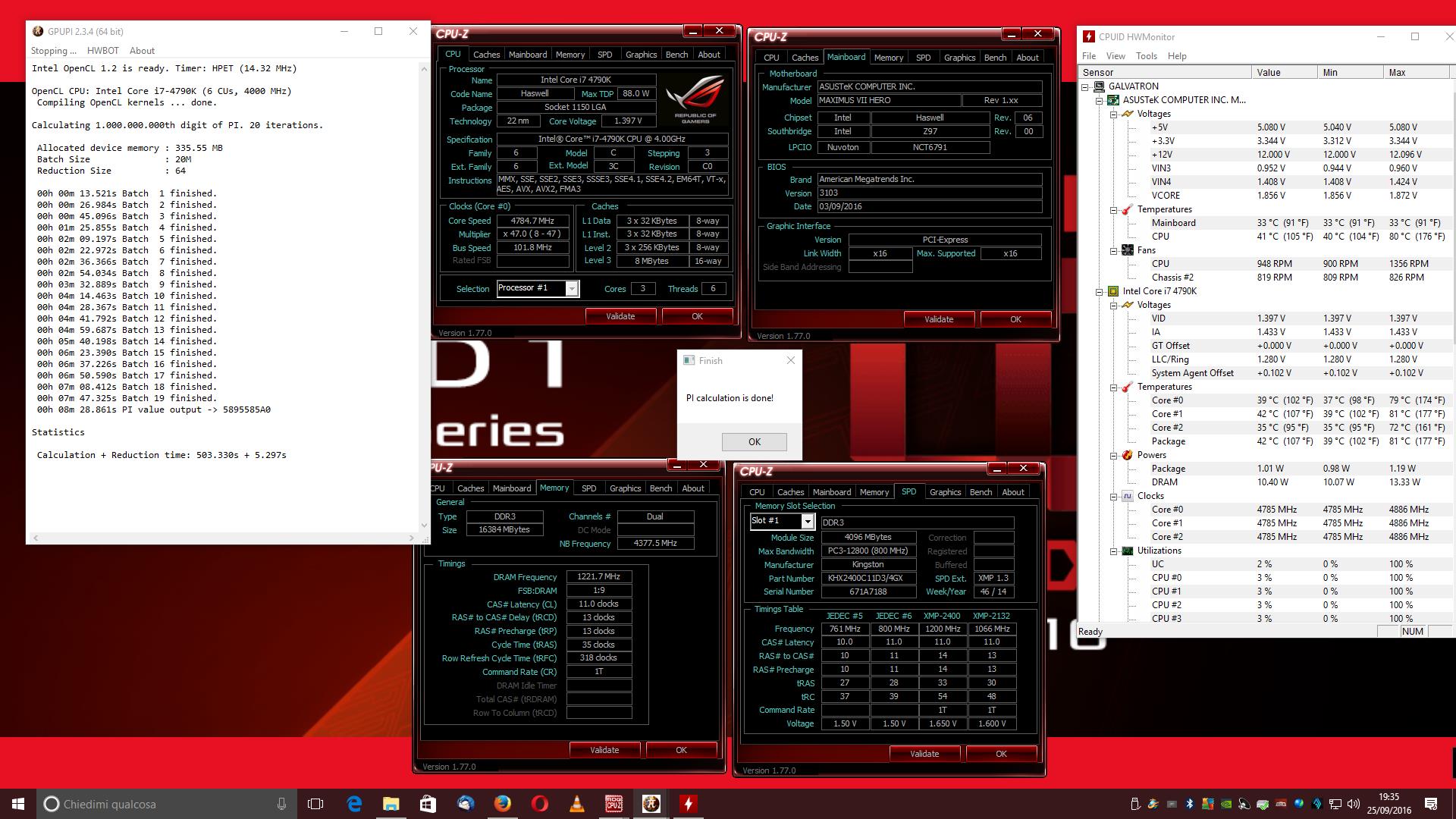Open the View menu in HWMonitor
This screenshot has width=1456, height=819.
(x=1116, y=56)
